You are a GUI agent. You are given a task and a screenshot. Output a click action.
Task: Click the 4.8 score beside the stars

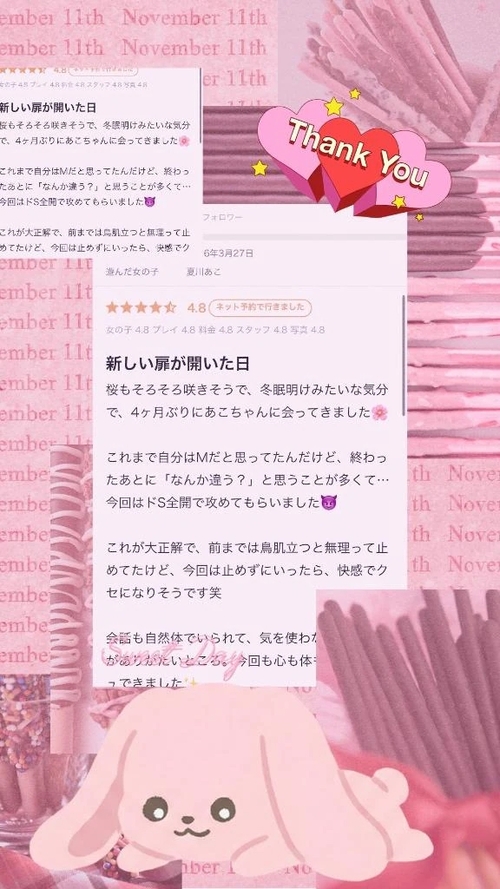tap(196, 308)
